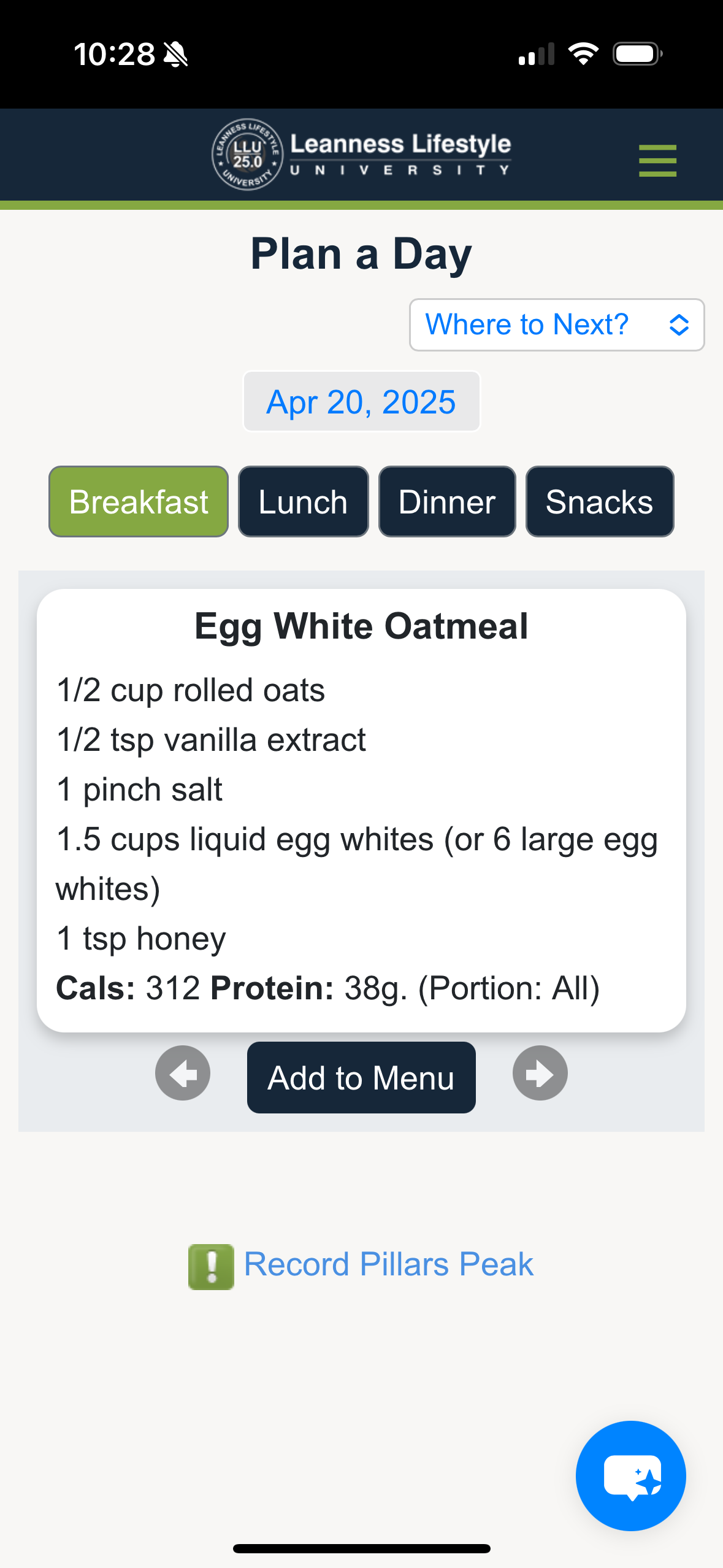This screenshot has height=1568, width=723.
Task: Open the Record Pillars Peak link
Action: pyautogui.click(x=389, y=1264)
